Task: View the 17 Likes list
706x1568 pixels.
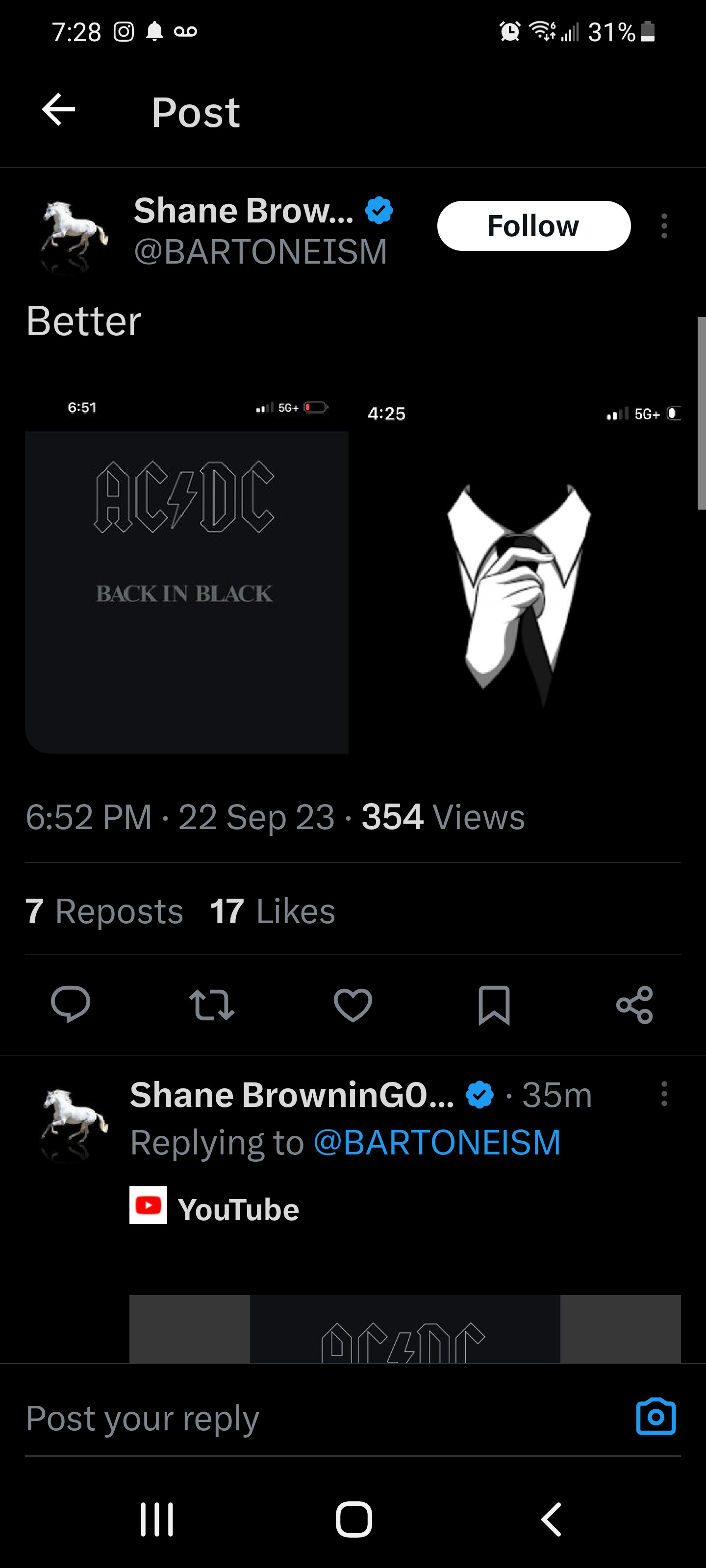Action: 272,911
